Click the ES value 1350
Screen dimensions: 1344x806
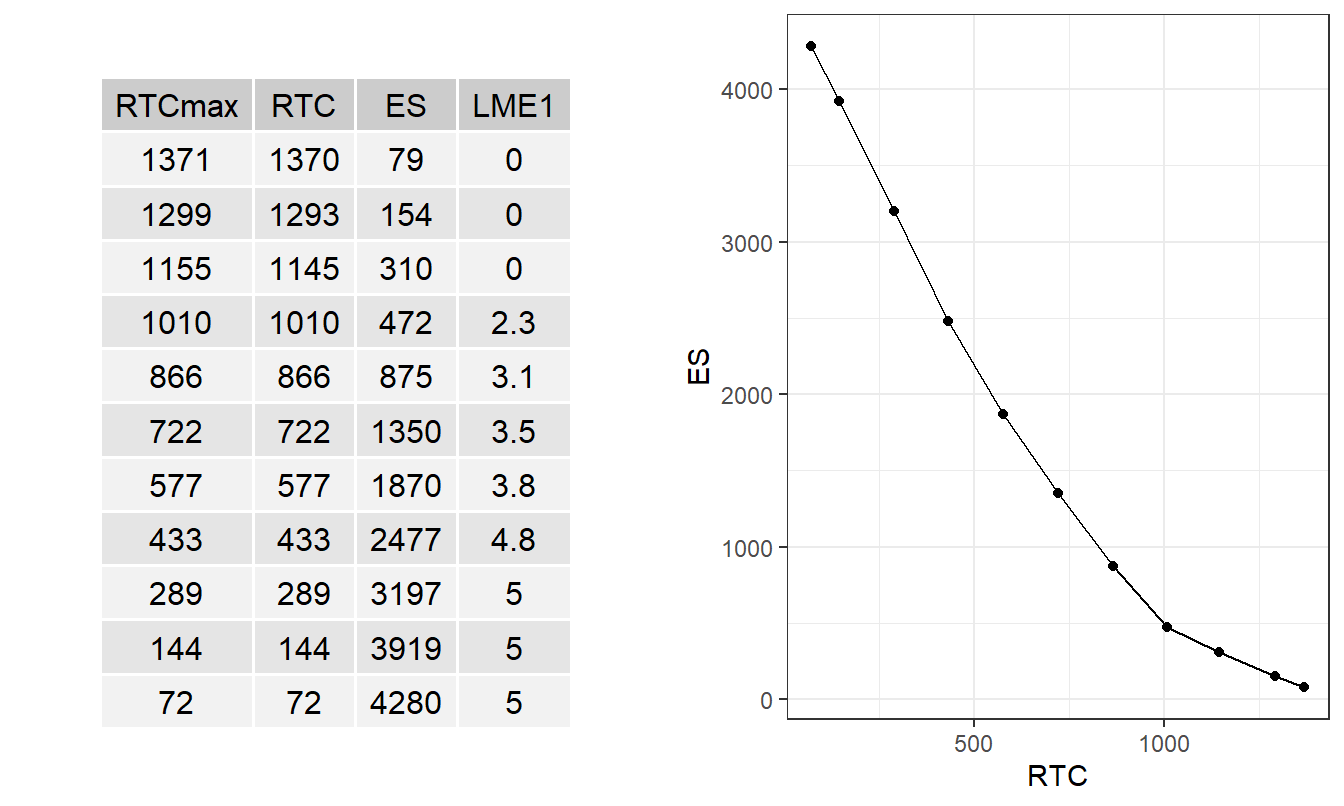[x=406, y=431]
